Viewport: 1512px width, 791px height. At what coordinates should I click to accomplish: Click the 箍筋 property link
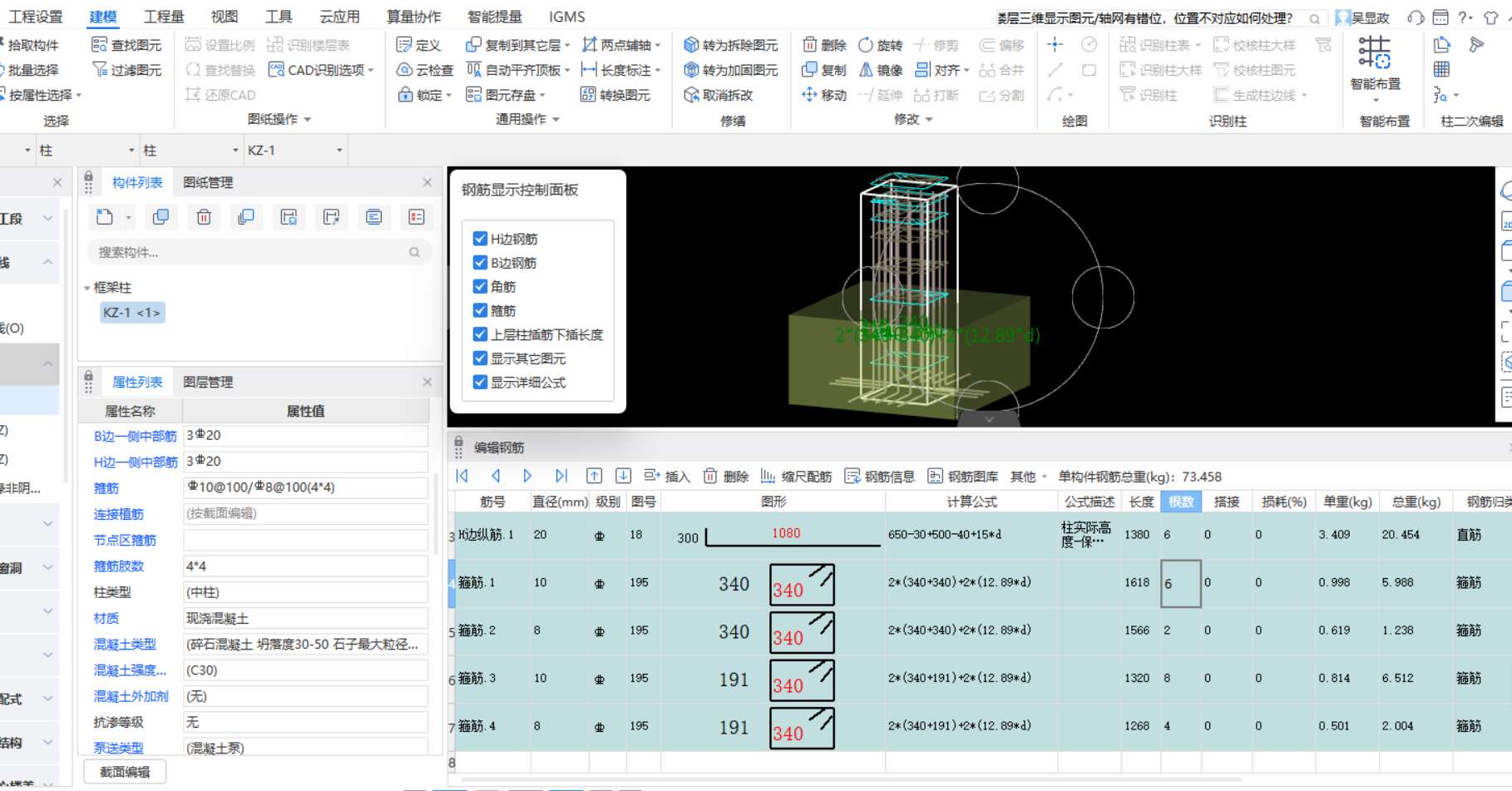106,488
